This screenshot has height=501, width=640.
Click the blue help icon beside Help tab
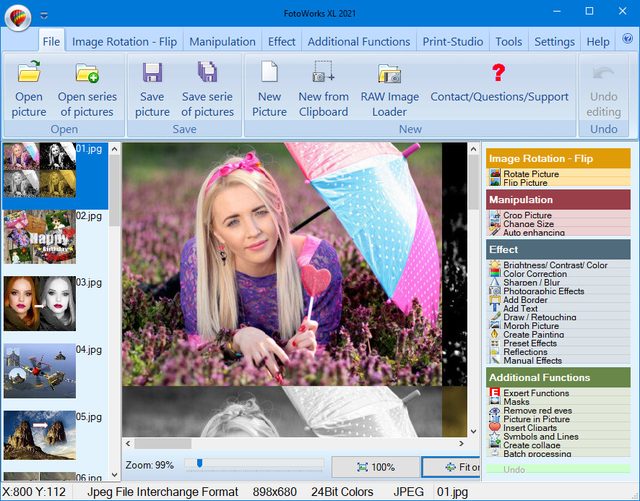tap(627, 40)
